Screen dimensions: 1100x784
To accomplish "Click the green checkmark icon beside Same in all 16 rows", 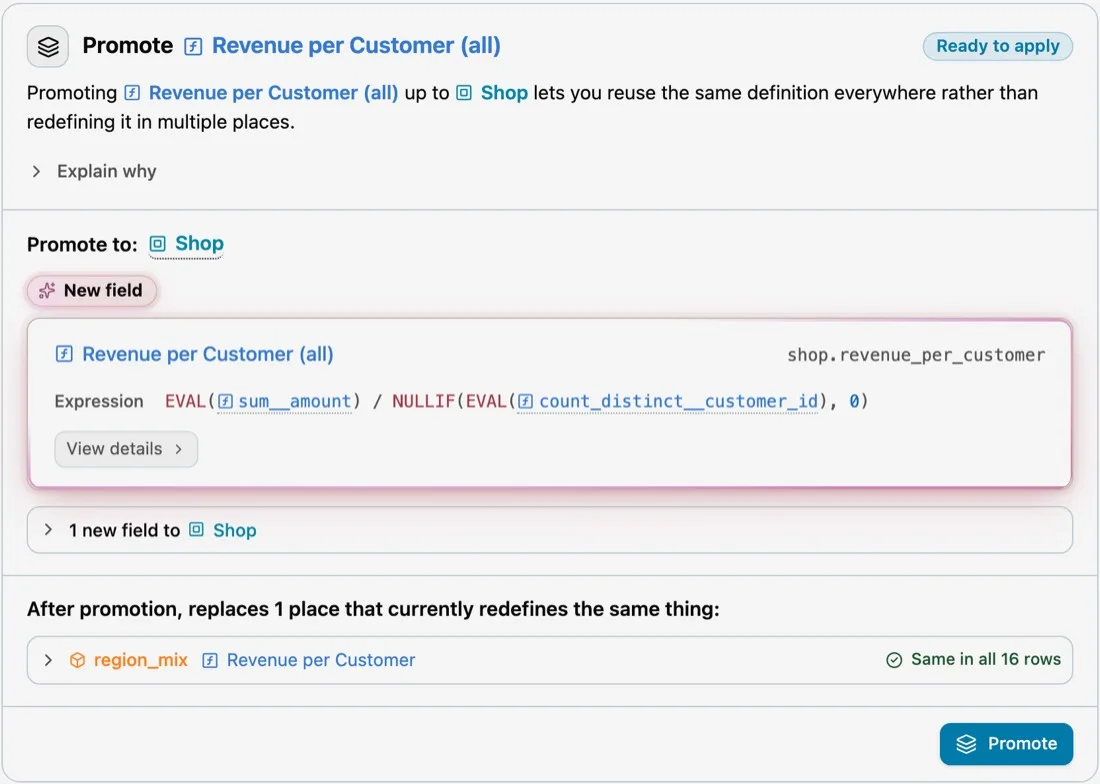I will click(894, 660).
